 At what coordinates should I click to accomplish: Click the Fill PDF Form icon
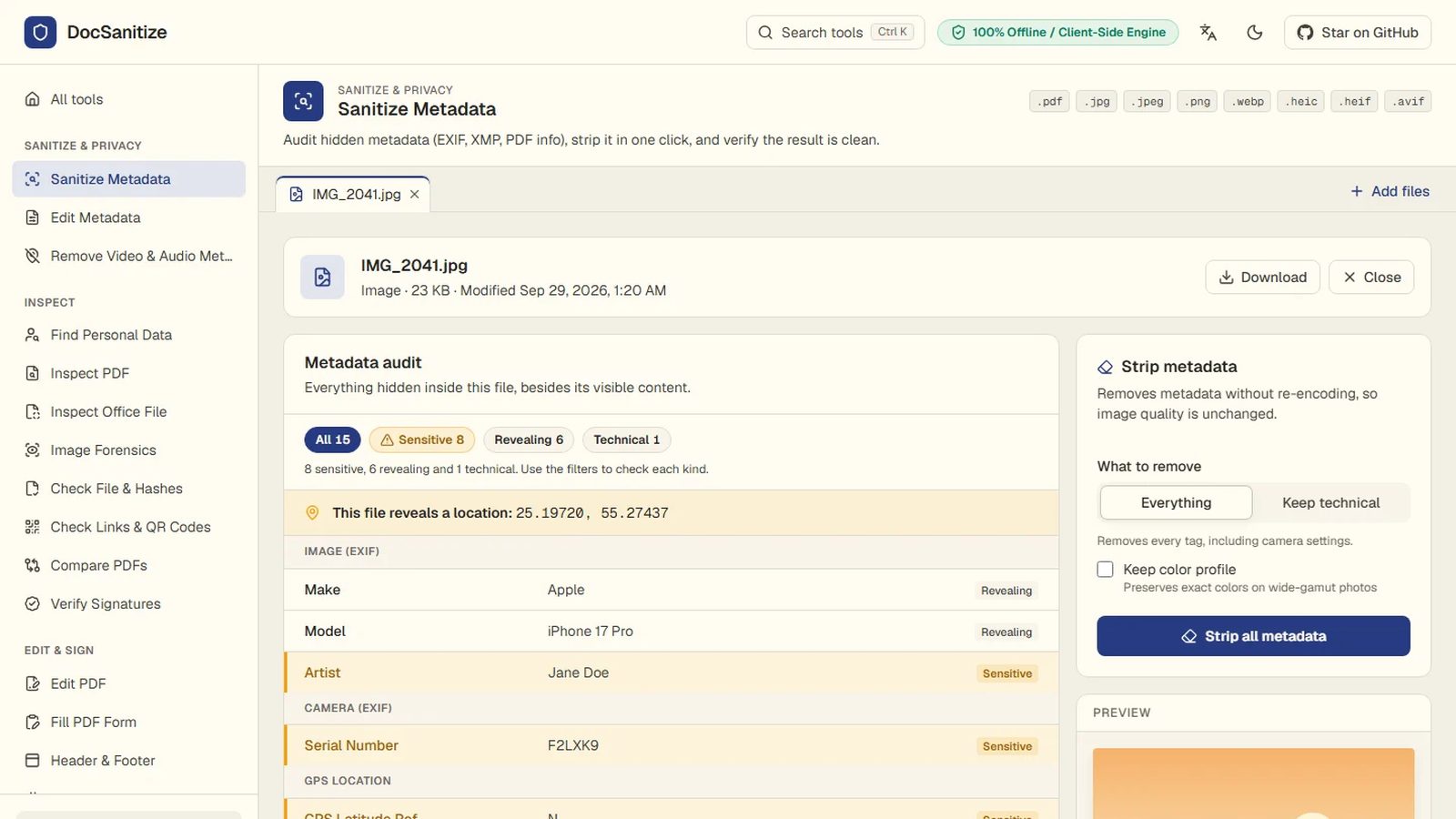click(33, 722)
